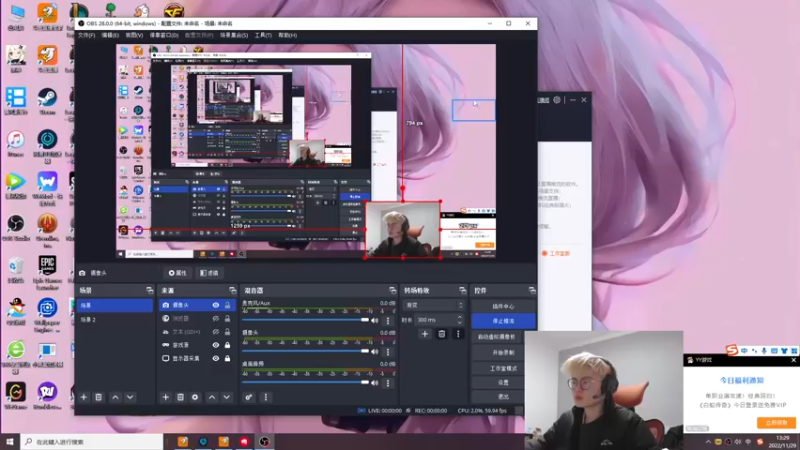Remove selected source with Sources trash icon

pyautogui.click(x=180, y=397)
